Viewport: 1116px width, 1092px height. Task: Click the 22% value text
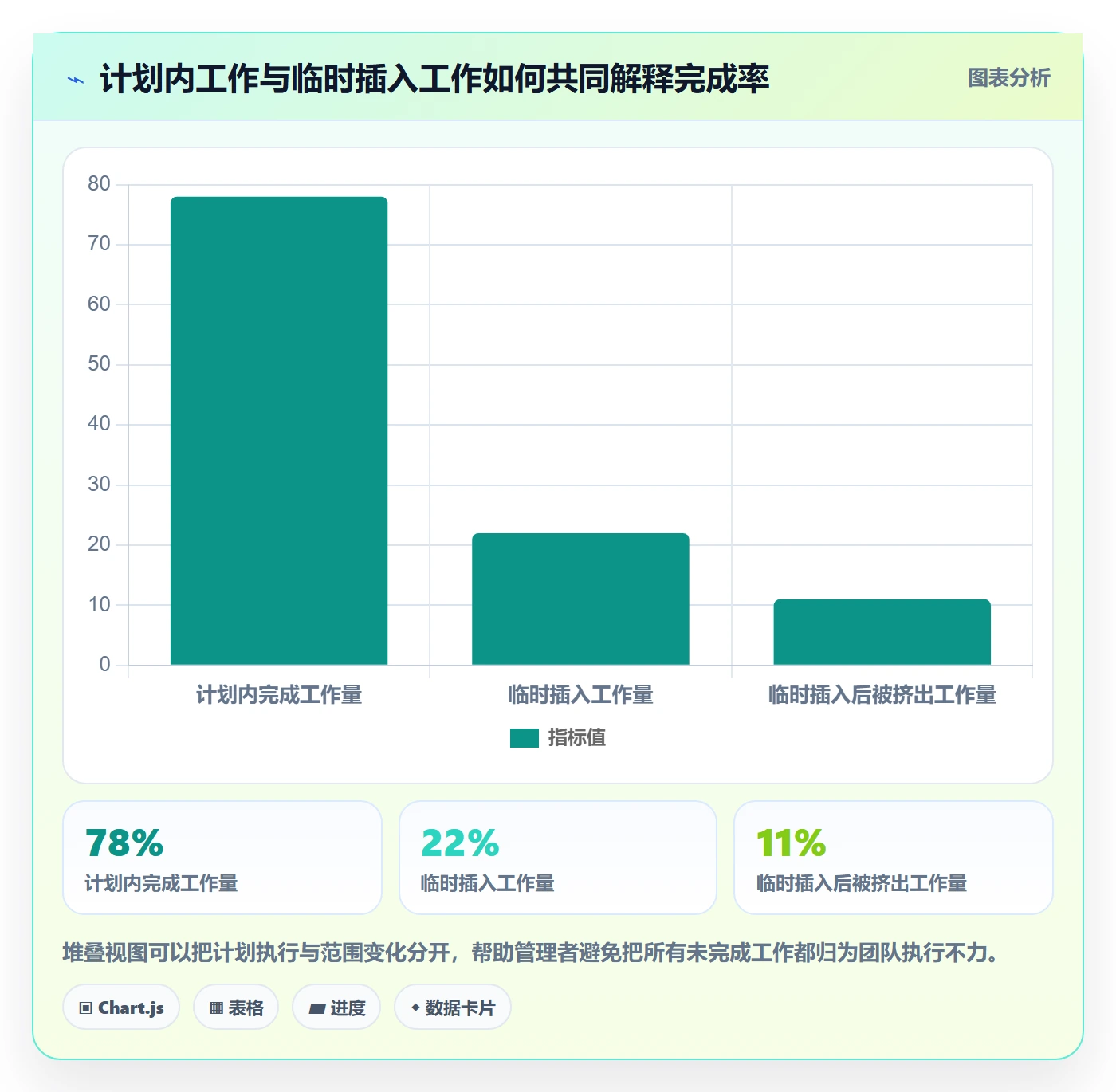(460, 843)
